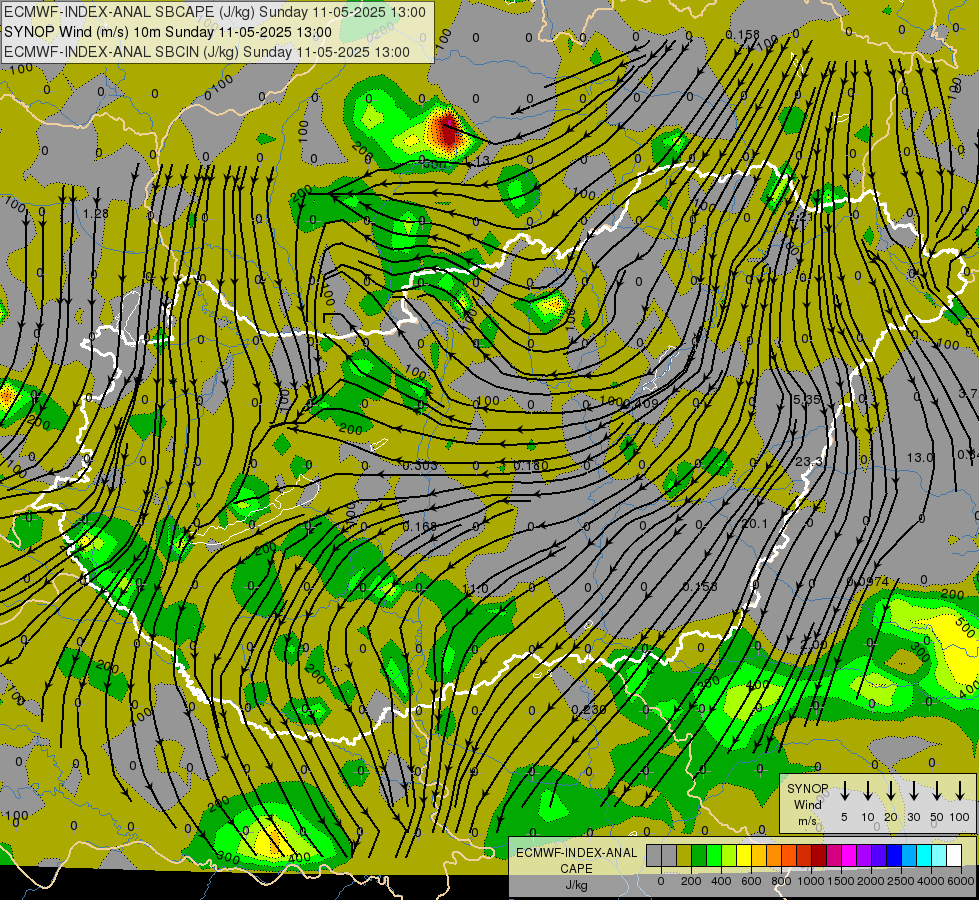979x900 pixels.
Task: Pick the wind legend arrow for 50 m/s
Action: pos(937,790)
